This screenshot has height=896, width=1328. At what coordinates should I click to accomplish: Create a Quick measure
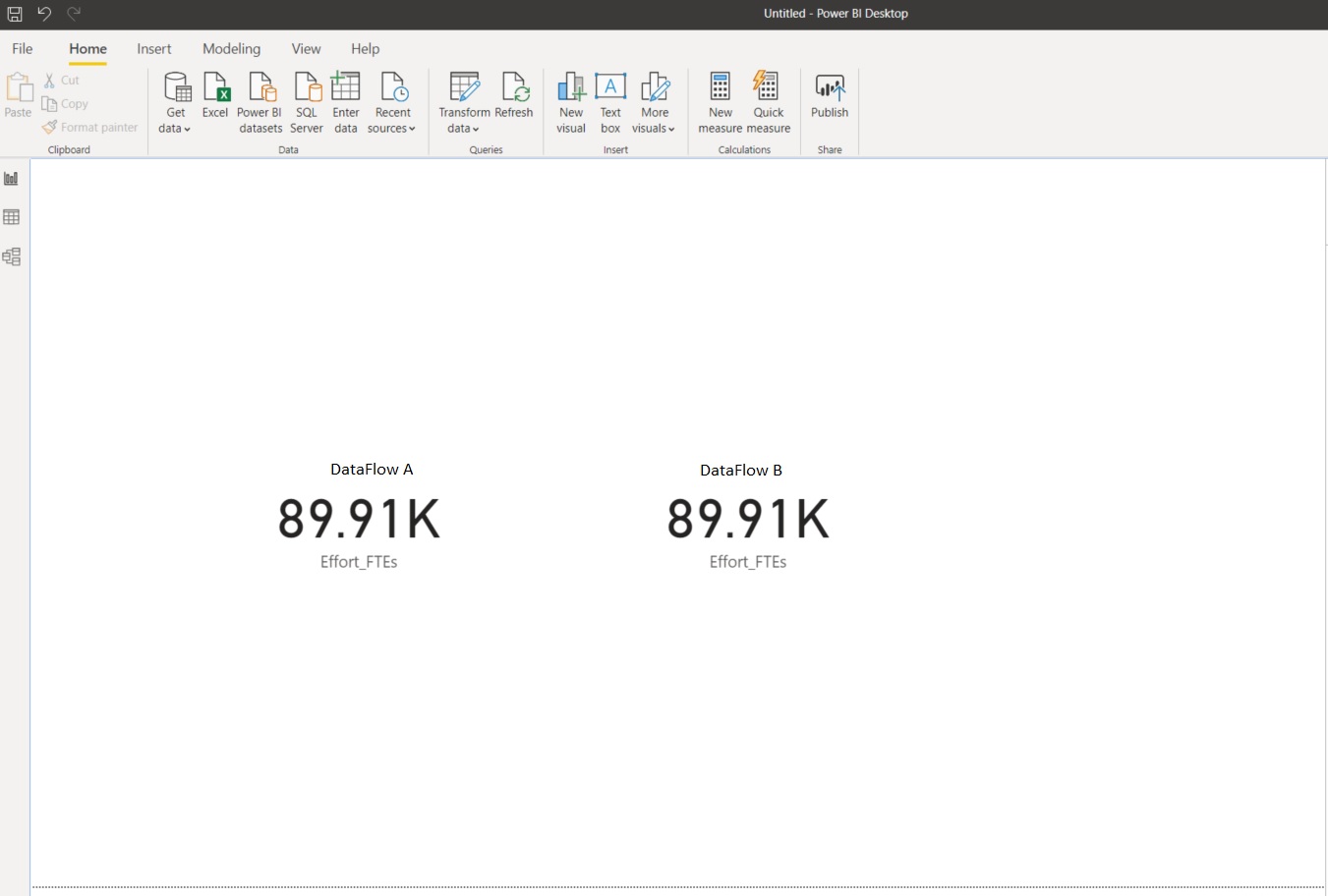(x=769, y=102)
